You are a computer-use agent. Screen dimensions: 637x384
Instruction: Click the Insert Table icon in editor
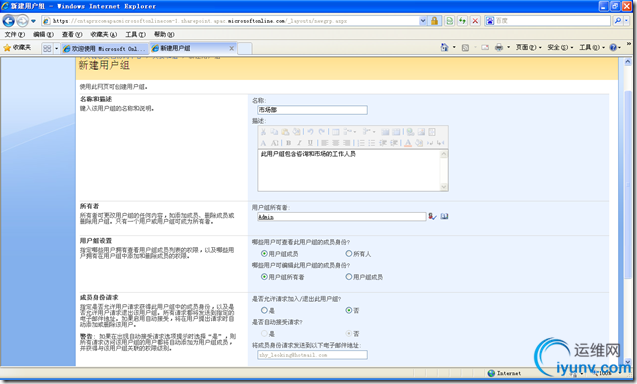[x=336, y=132]
